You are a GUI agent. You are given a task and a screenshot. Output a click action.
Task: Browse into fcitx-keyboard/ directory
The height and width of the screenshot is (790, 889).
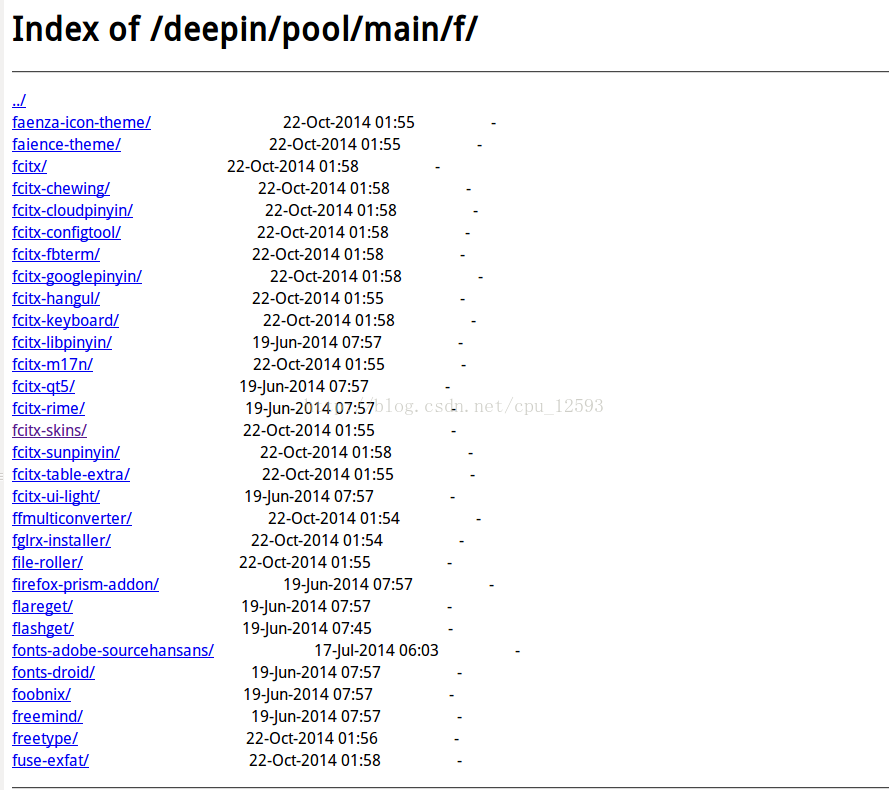66,321
